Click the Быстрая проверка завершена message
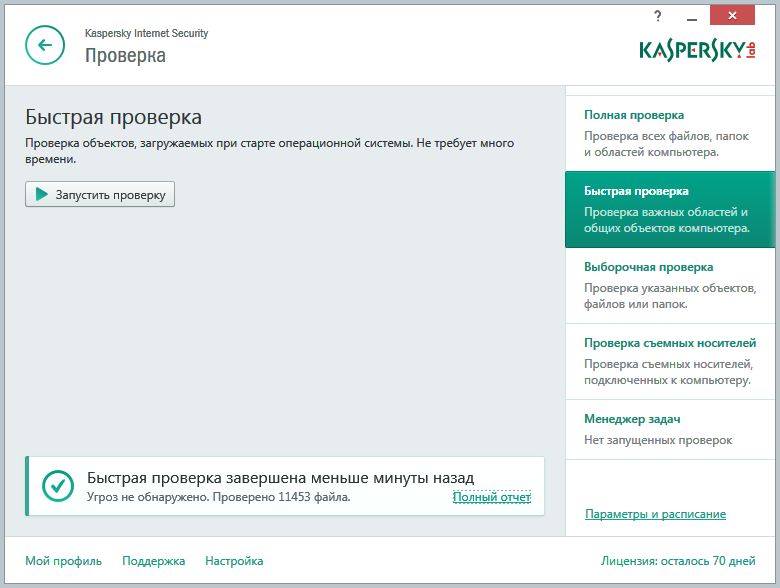This screenshot has width=780, height=588. click(x=281, y=478)
